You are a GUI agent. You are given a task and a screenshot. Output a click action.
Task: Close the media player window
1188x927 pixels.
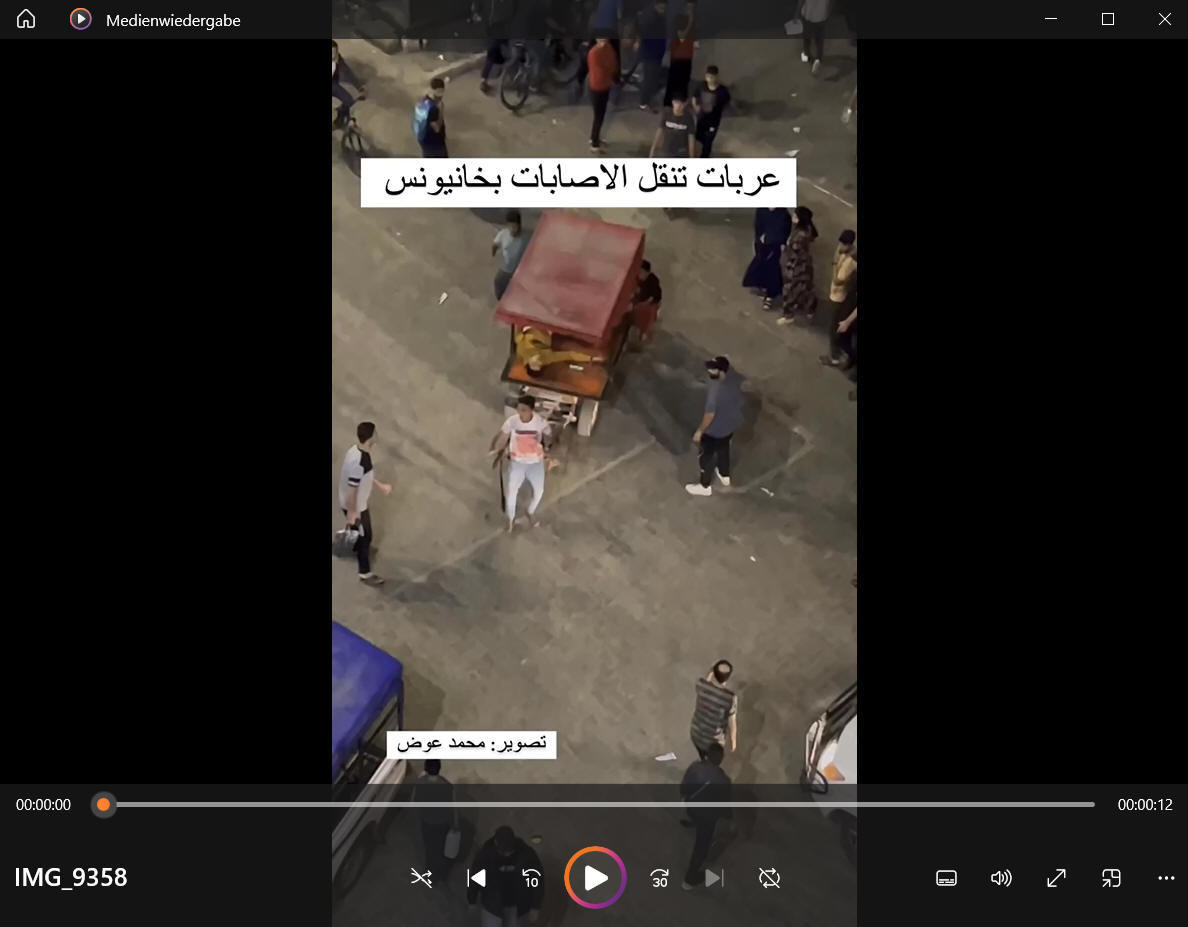pyautogui.click(x=1165, y=19)
